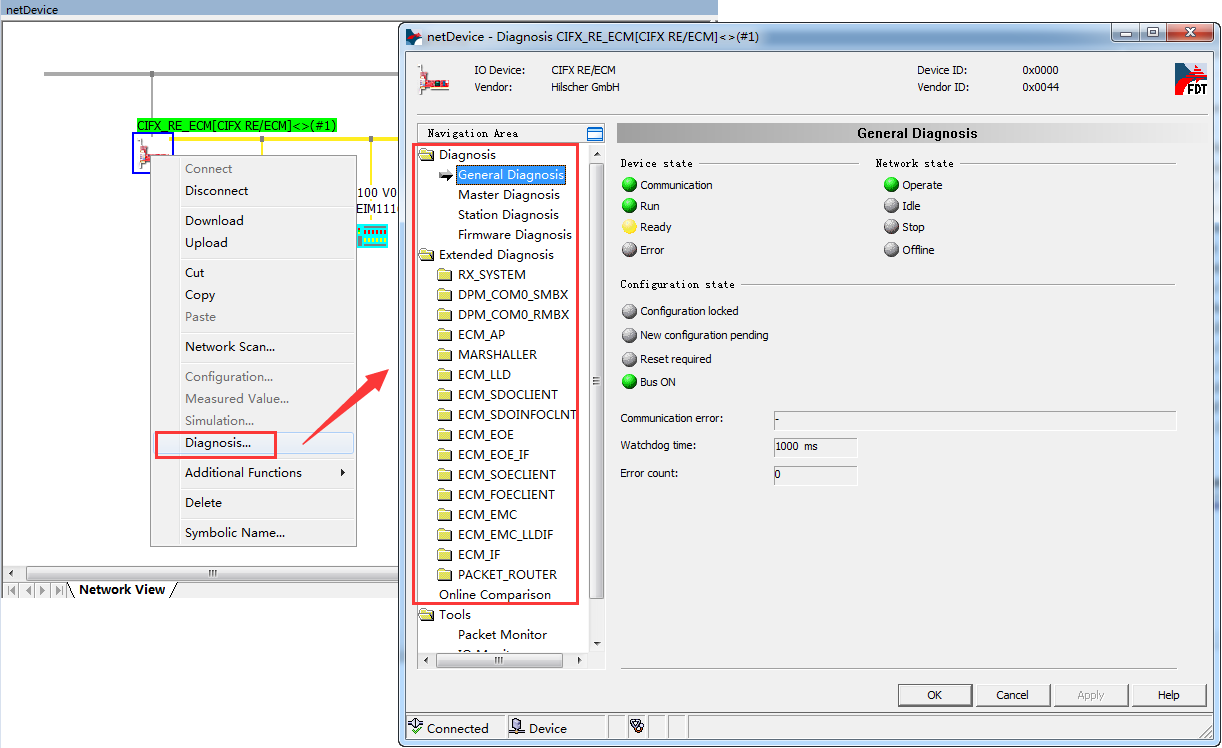The width and height of the screenshot is (1222, 748).
Task: Click the netDevice title bar app icon
Action: pos(414,37)
